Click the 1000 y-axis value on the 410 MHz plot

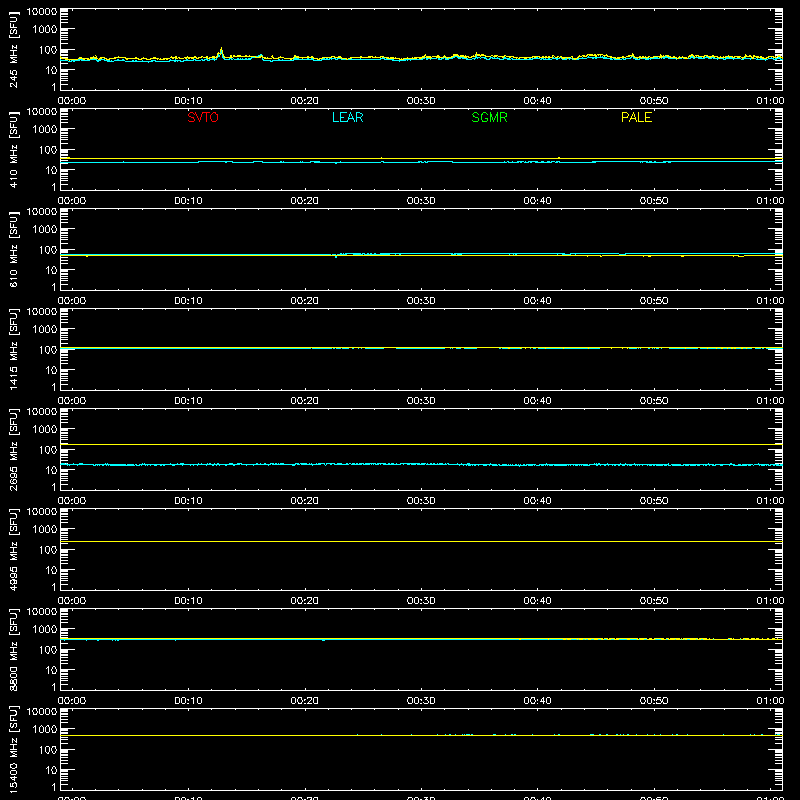point(45,130)
